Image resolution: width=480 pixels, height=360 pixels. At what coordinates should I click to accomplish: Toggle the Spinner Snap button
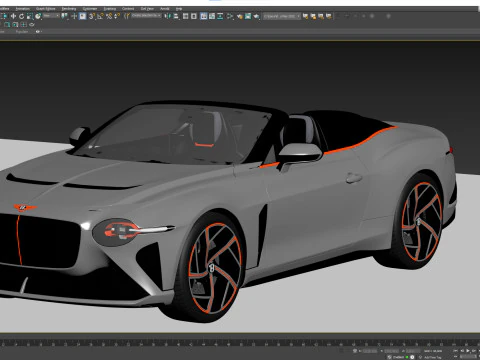(x=117, y=16)
